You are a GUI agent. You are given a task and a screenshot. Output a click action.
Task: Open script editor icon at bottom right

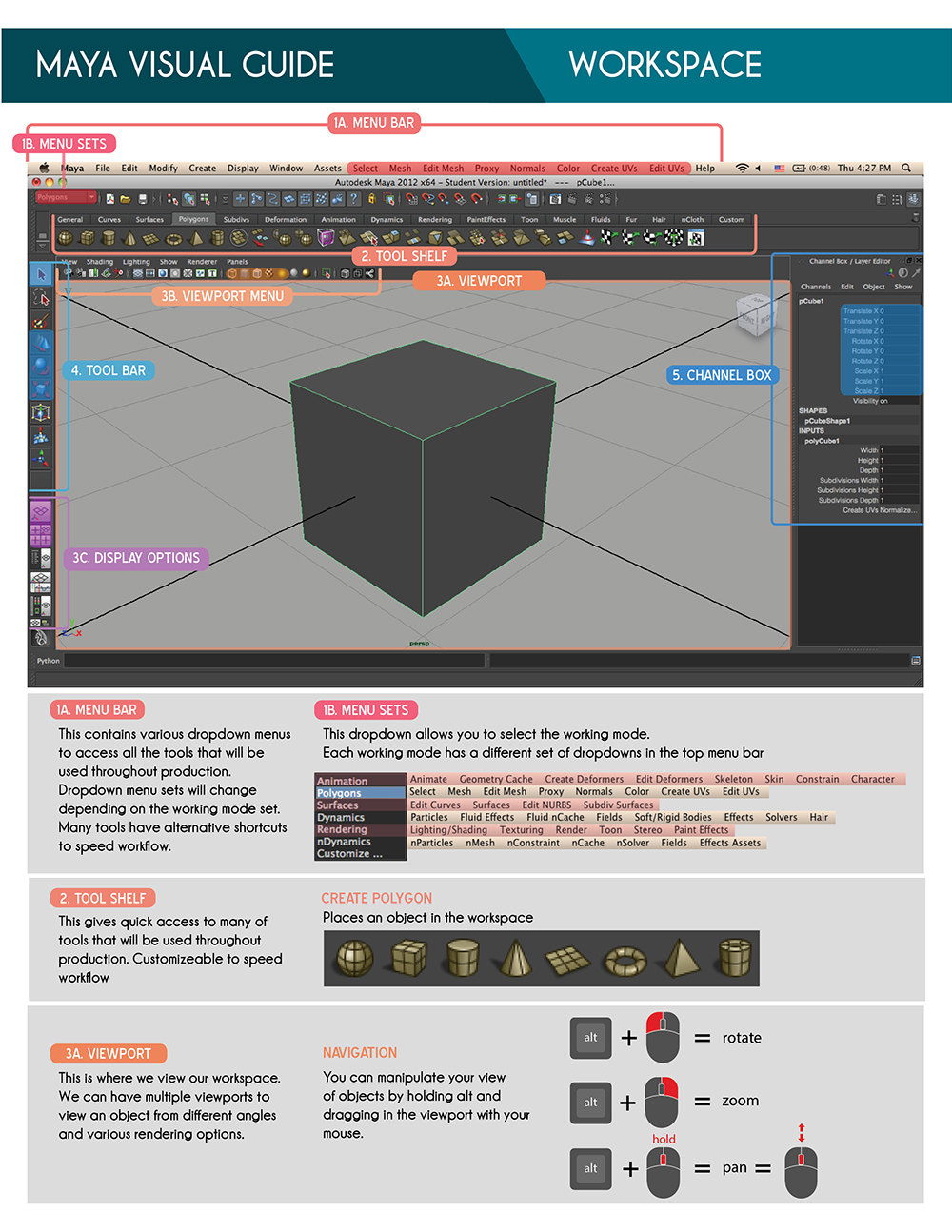click(916, 661)
